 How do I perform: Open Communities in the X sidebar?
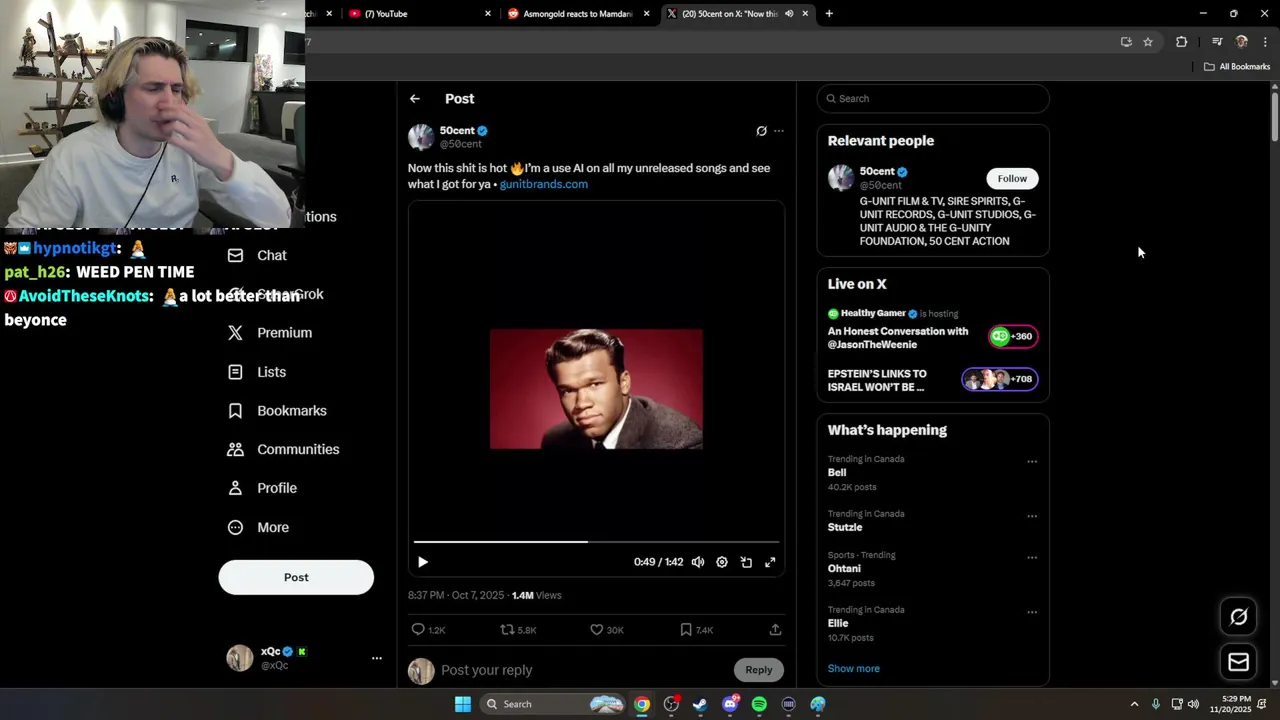pyautogui.click(x=283, y=450)
